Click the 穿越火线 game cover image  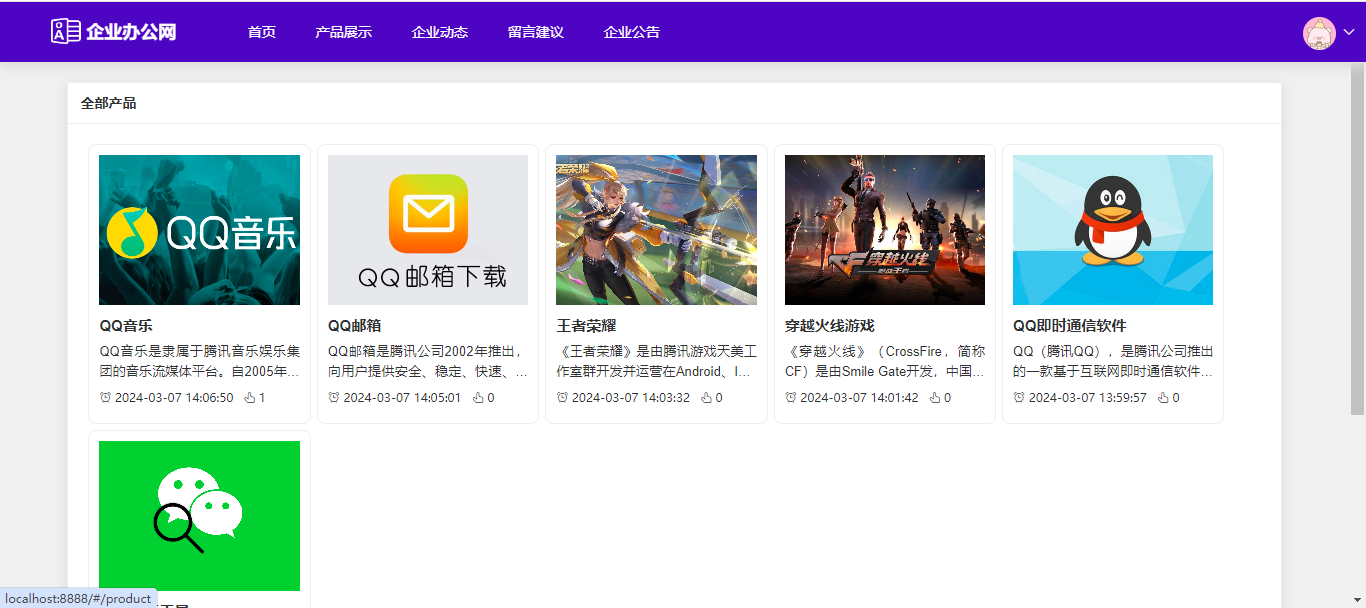point(885,230)
